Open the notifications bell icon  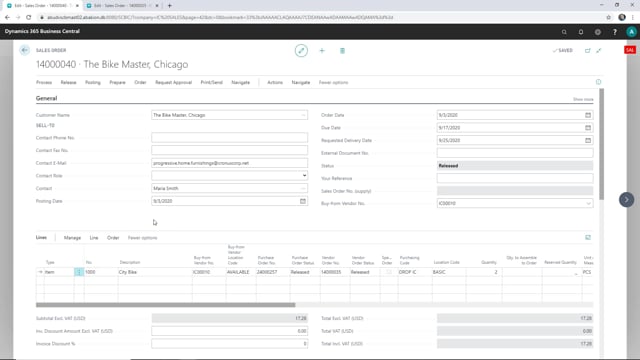(581, 32)
